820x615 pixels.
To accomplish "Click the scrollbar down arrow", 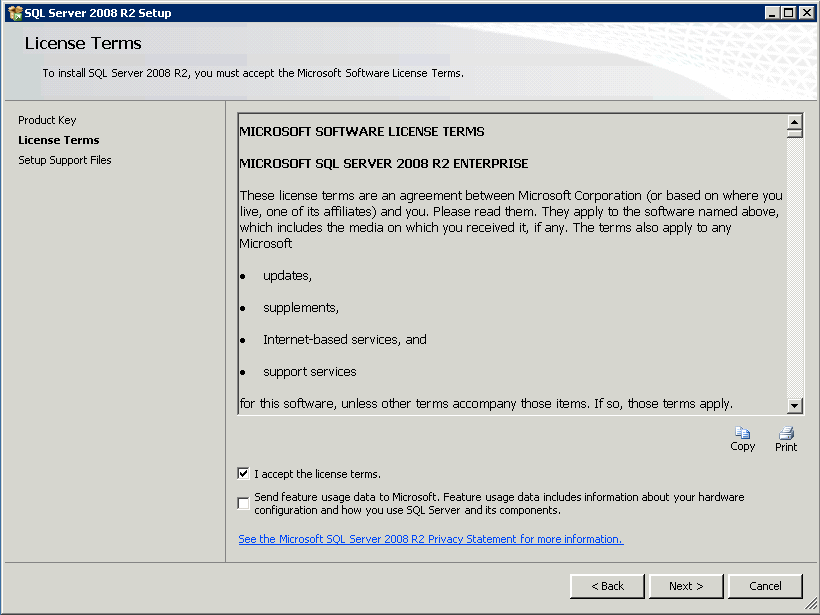I will [795, 405].
